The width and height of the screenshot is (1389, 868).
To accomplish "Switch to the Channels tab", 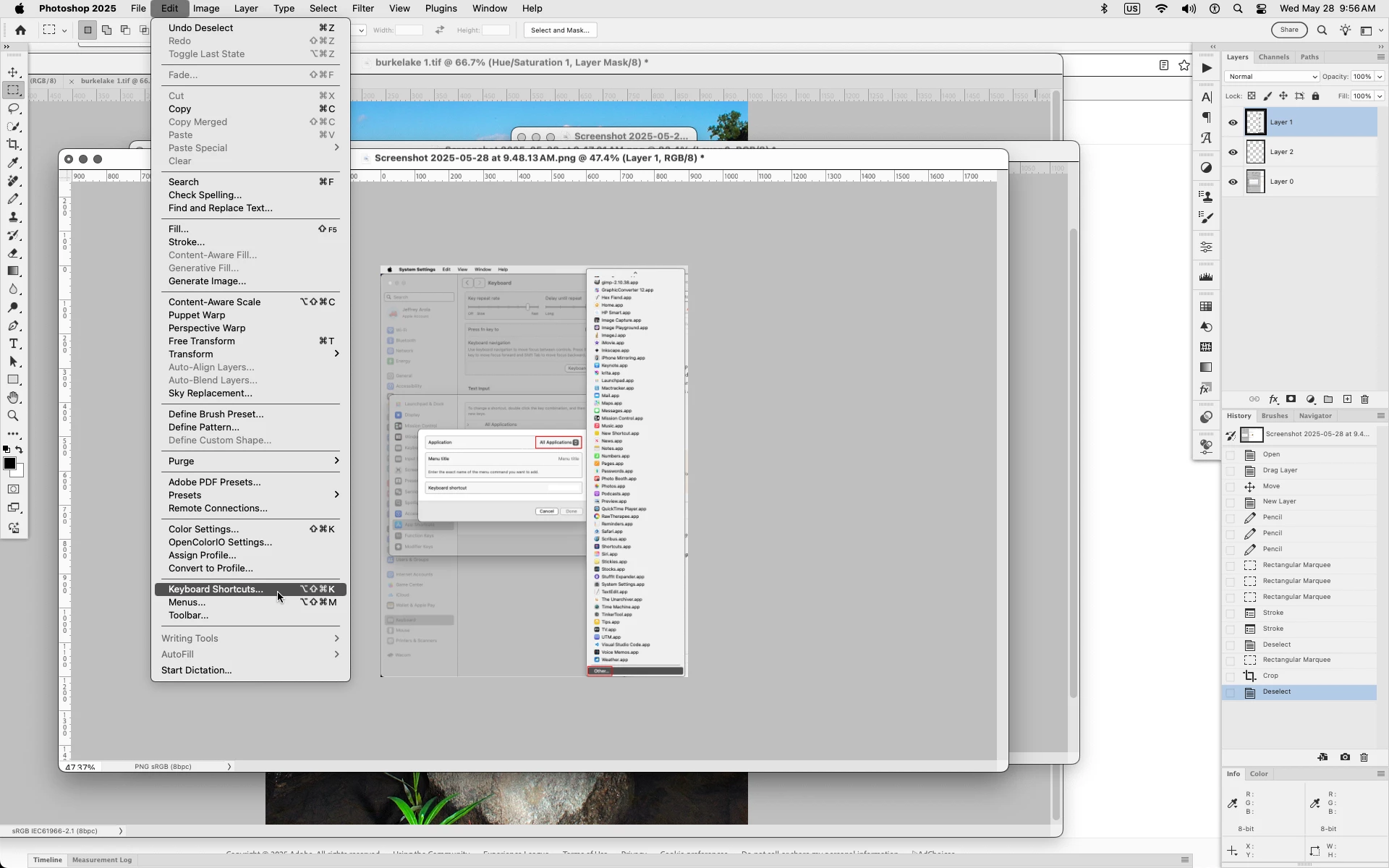I will pyautogui.click(x=1273, y=57).
